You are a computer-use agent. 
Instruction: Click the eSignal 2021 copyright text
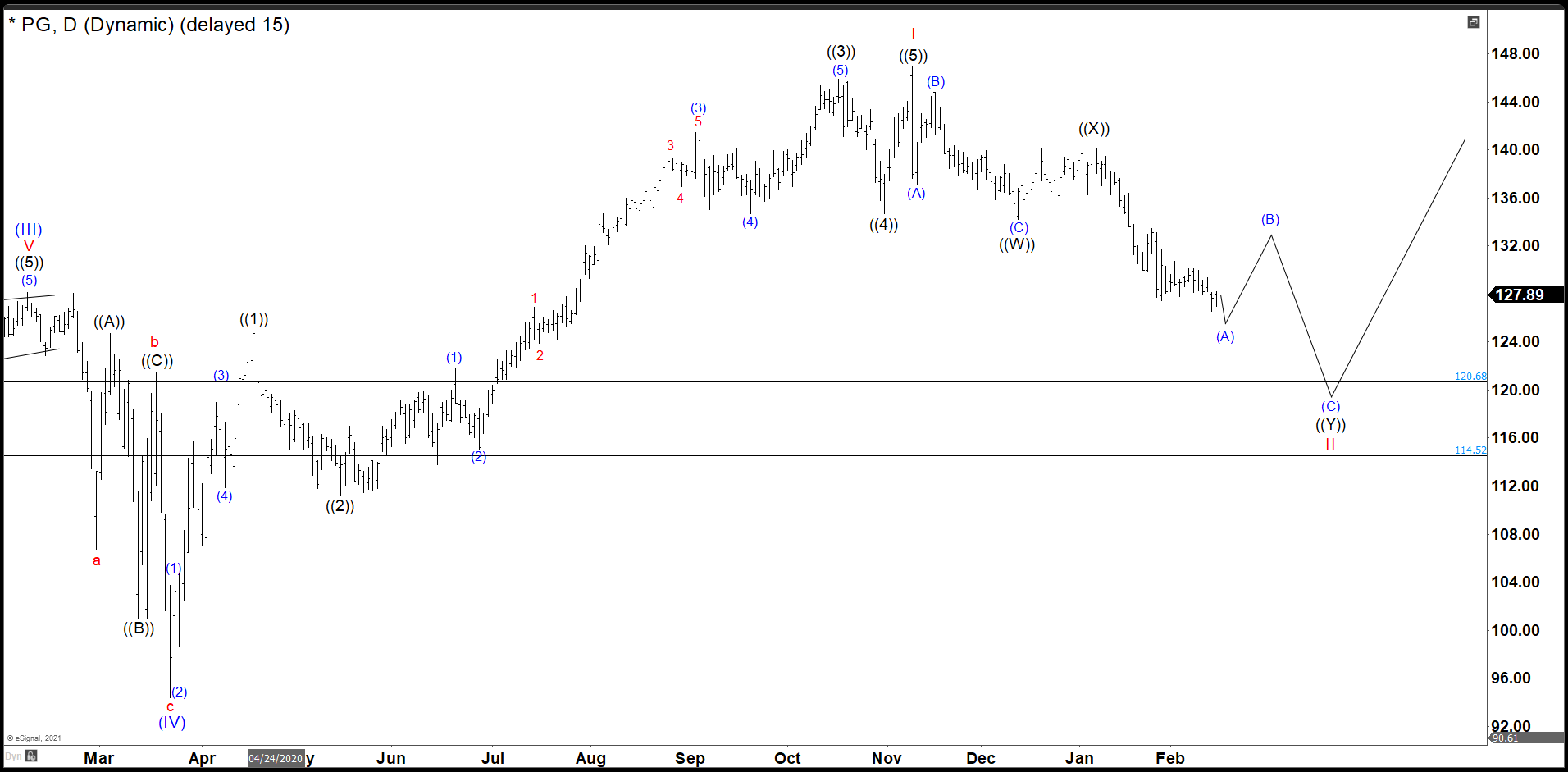click(x=34, y=738)
